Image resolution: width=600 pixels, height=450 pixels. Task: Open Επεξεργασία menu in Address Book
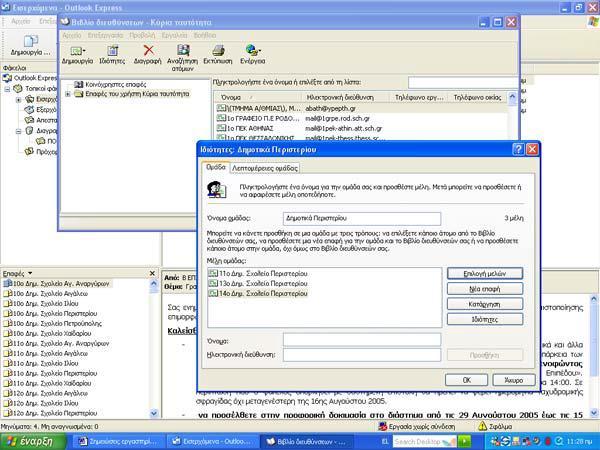tap(105, 35)
